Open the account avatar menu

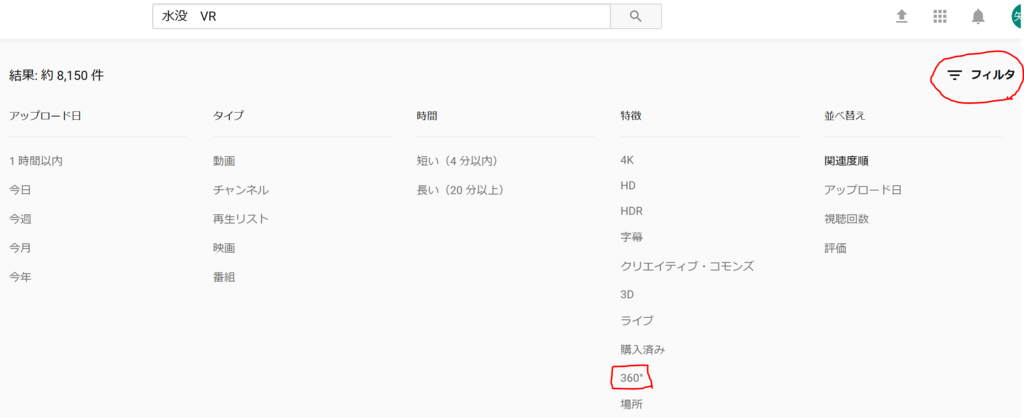tap(1017, 16)
